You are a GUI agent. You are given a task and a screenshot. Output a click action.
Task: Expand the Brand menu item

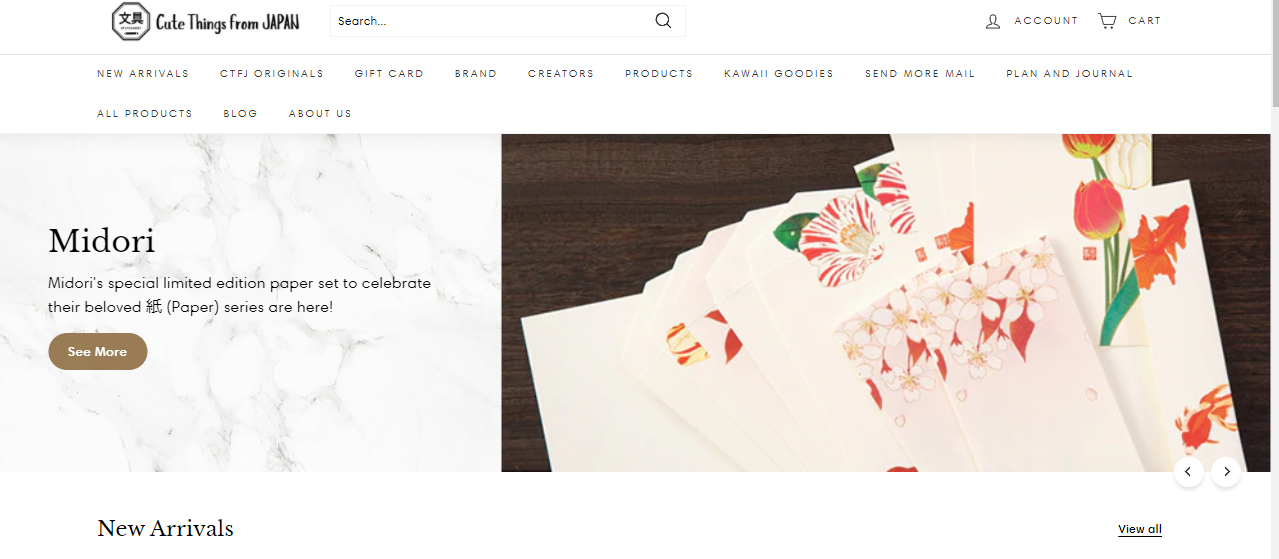pos(476,74)
